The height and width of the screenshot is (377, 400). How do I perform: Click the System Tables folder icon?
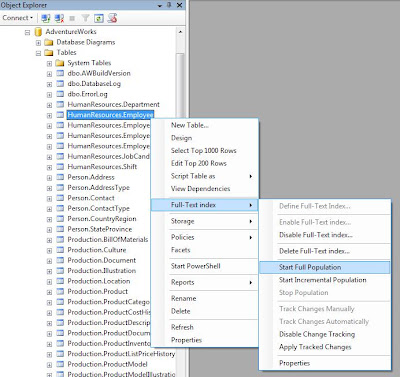click(60, 63)
